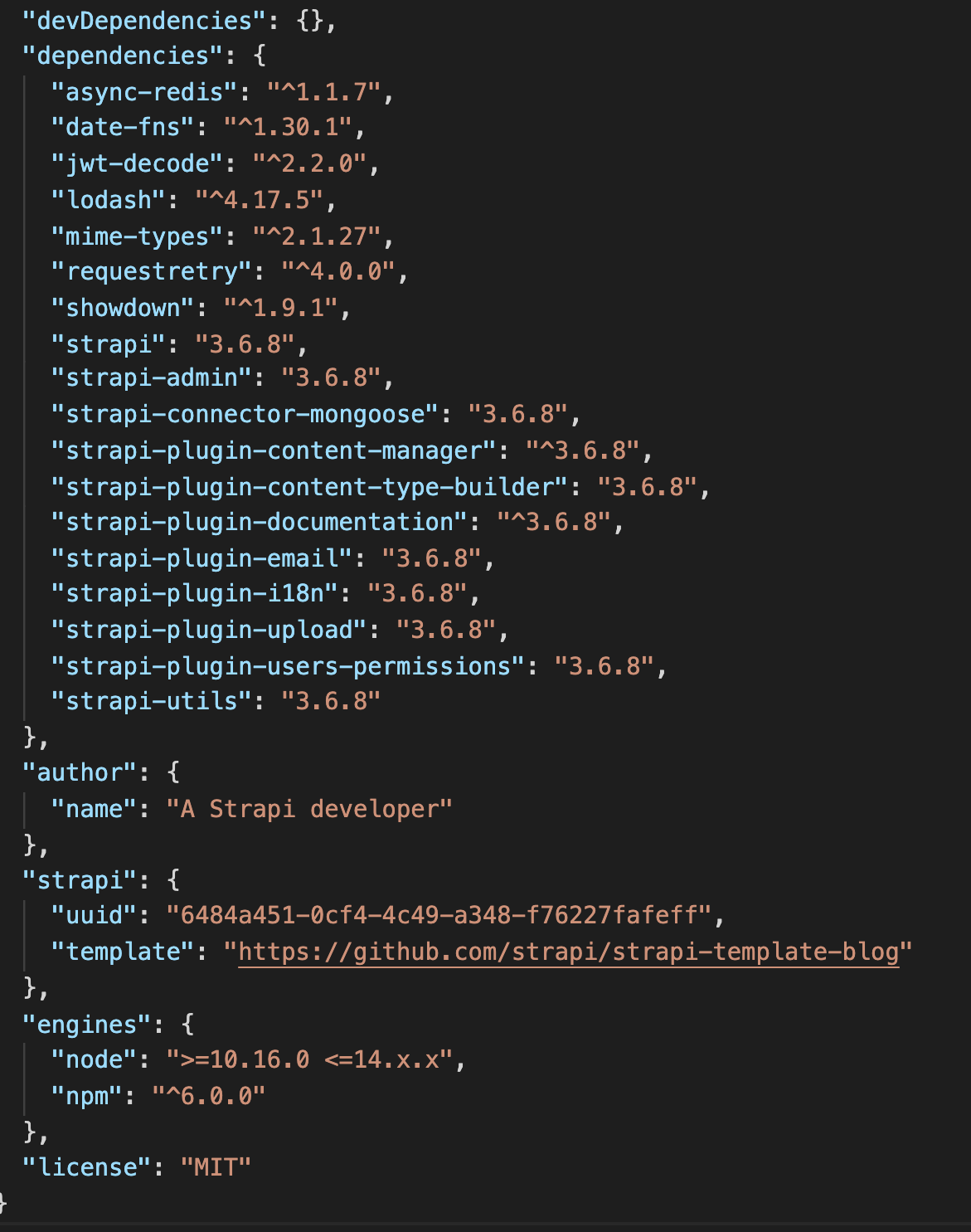971x1232 pixels.
Task: Click the "template" key
Action: coord(124,952)
